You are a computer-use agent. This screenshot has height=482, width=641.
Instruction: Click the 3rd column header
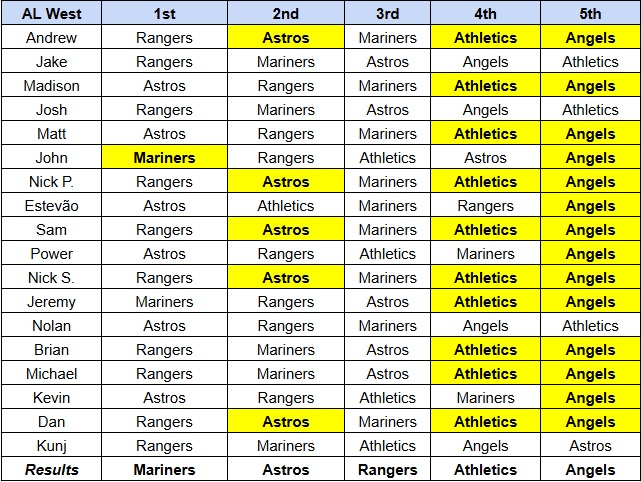387,14
